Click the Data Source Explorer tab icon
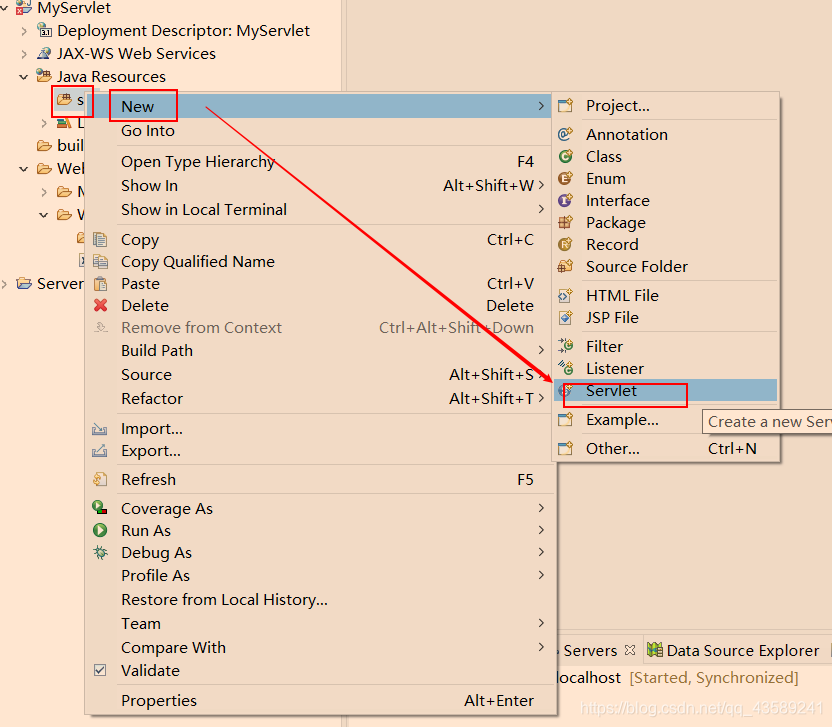Viewport: 832px width, 727px height. point(655,650)
